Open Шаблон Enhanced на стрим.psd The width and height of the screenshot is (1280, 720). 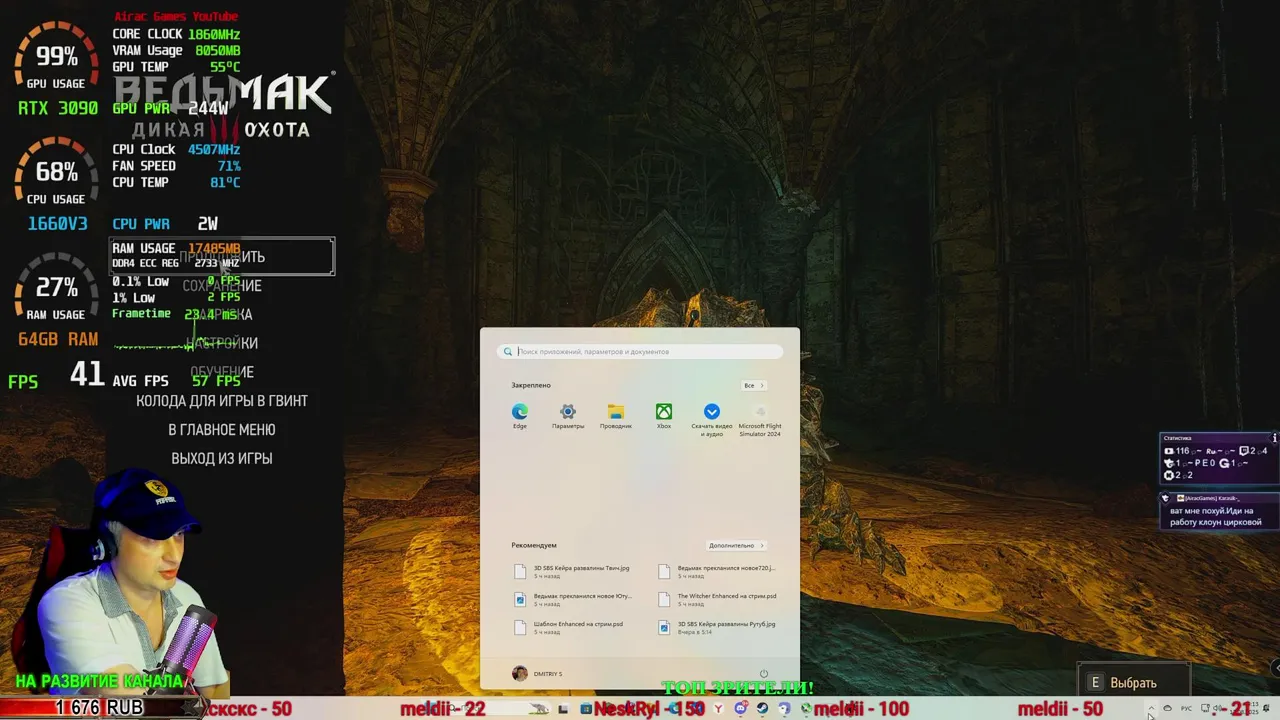[x=569, y=627]
